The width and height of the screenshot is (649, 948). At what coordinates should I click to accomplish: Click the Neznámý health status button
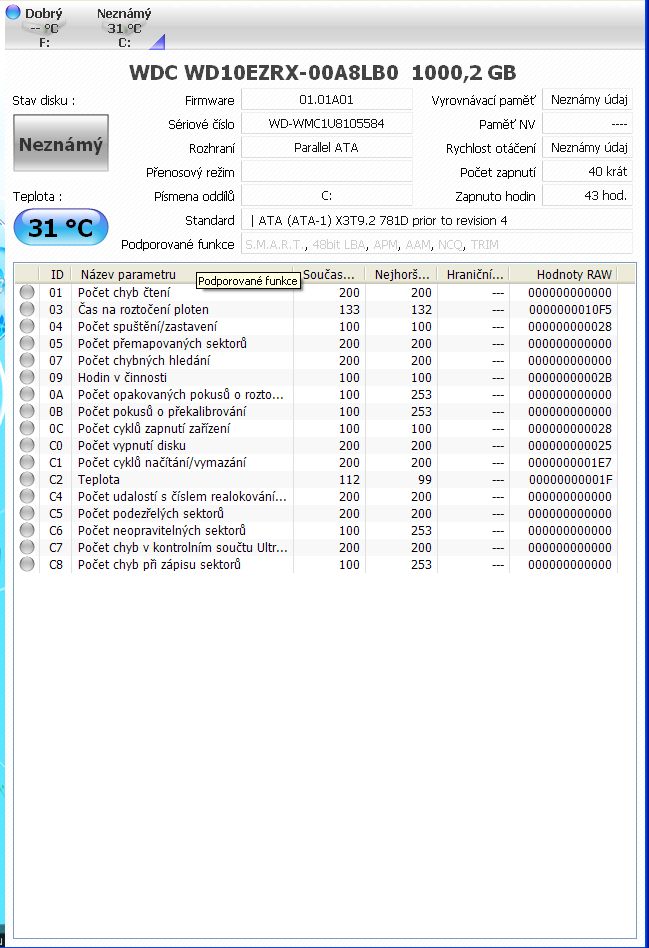pos(60,145)
